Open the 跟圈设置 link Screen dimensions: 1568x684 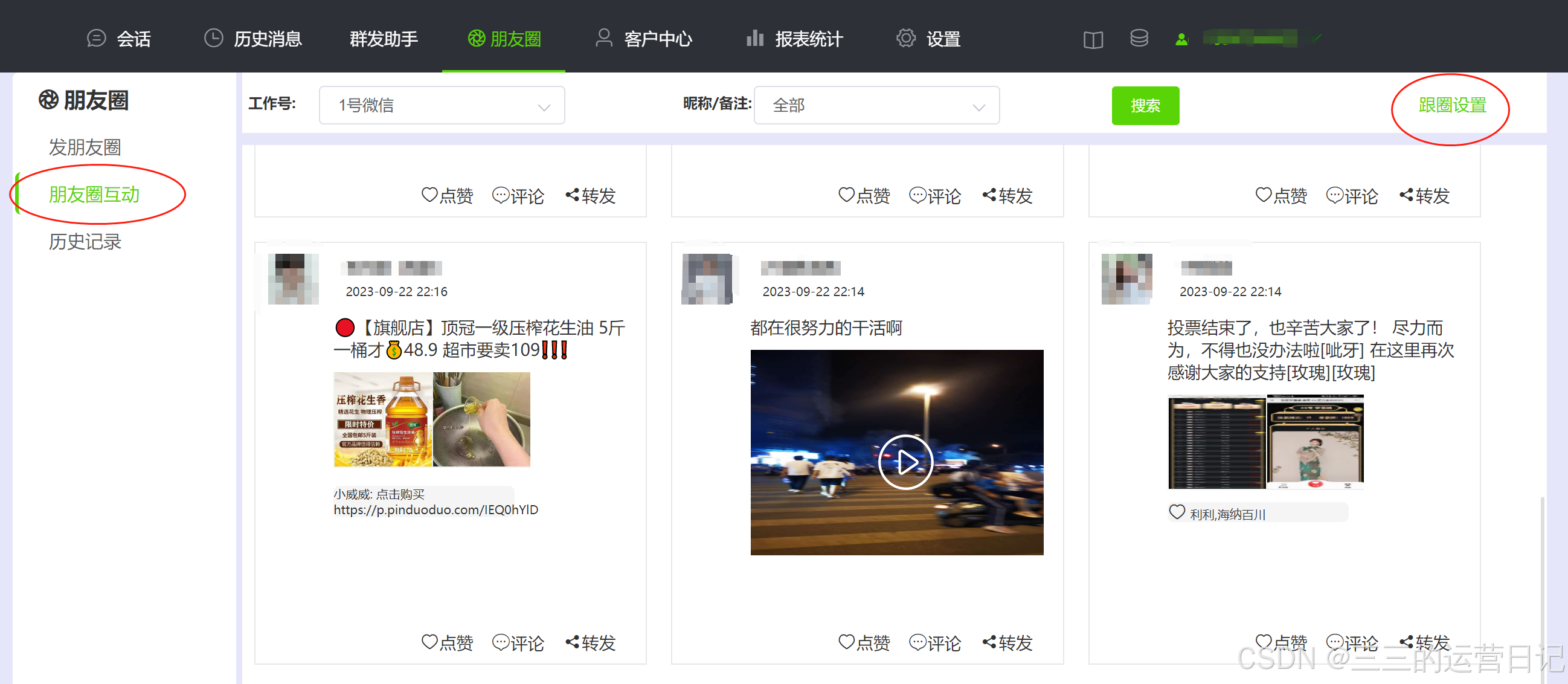pos(1452,105)
